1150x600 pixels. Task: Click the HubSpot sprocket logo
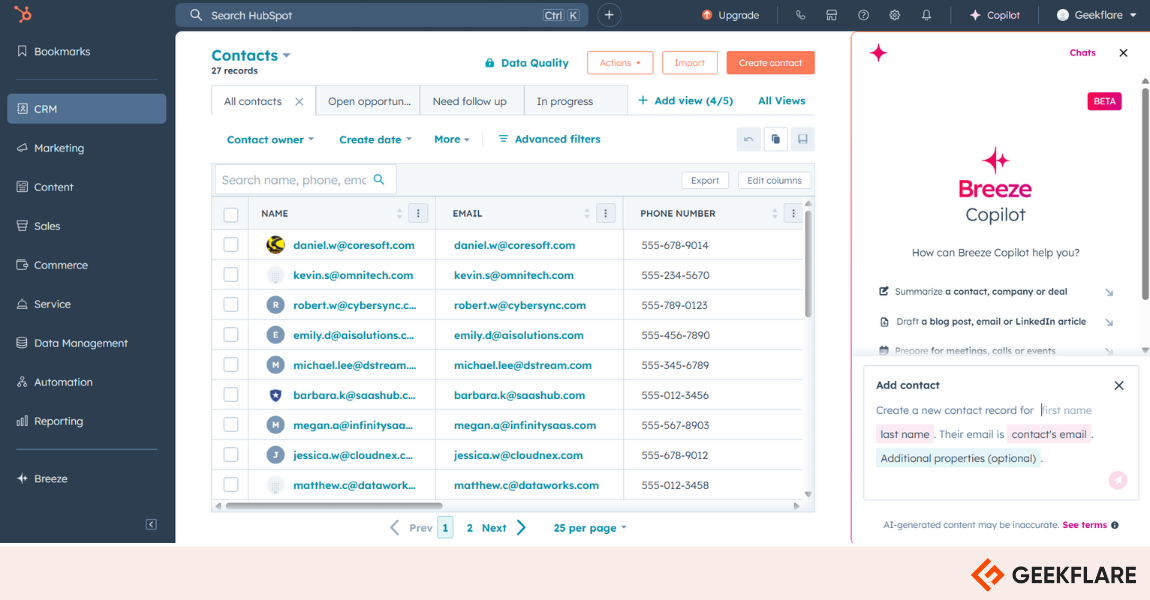[23, 14]
